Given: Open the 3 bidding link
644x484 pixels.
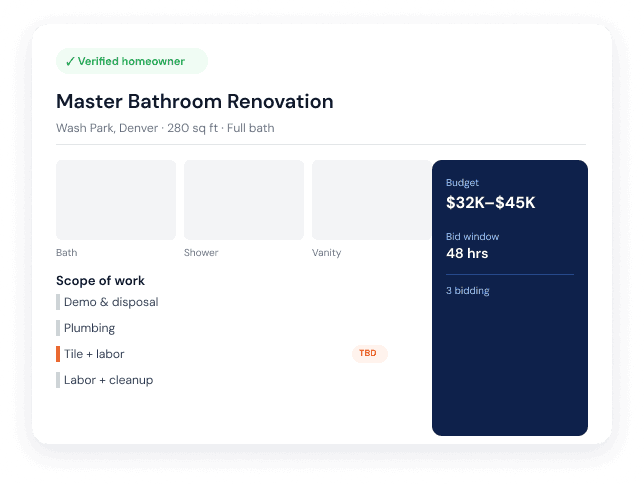Looking at the screenshot, I should 468,291.
